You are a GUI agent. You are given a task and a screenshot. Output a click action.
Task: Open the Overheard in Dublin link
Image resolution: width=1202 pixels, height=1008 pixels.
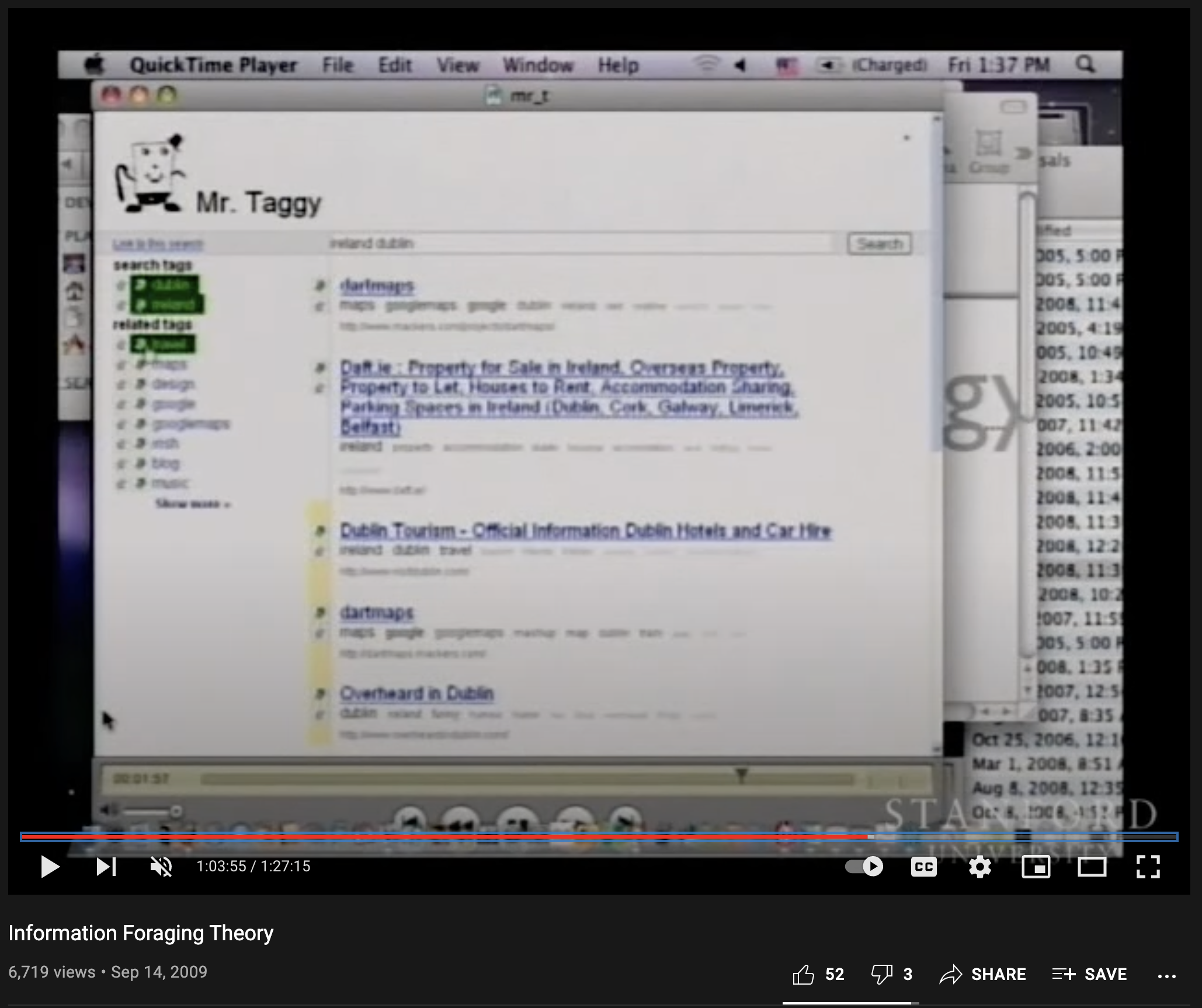[416, 693]
